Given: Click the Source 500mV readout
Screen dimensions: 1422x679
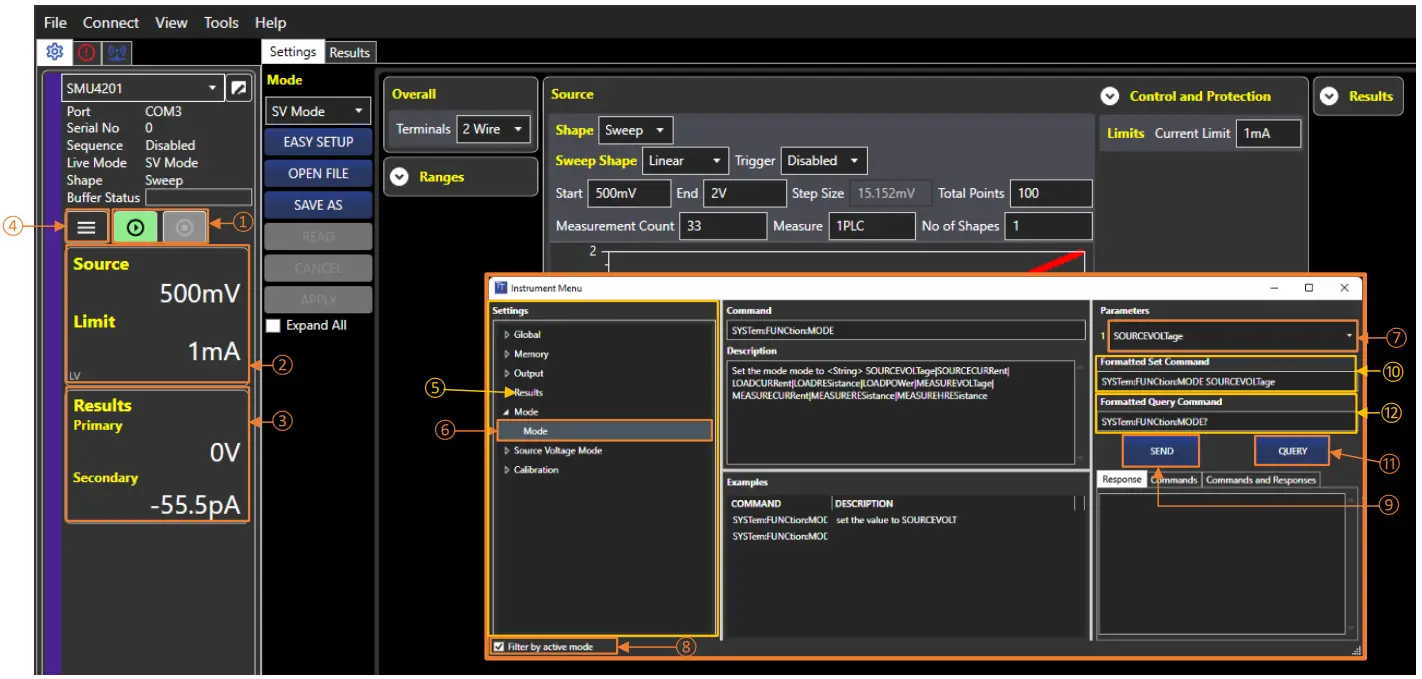Looking at the screenshot, I should [199, 294].
